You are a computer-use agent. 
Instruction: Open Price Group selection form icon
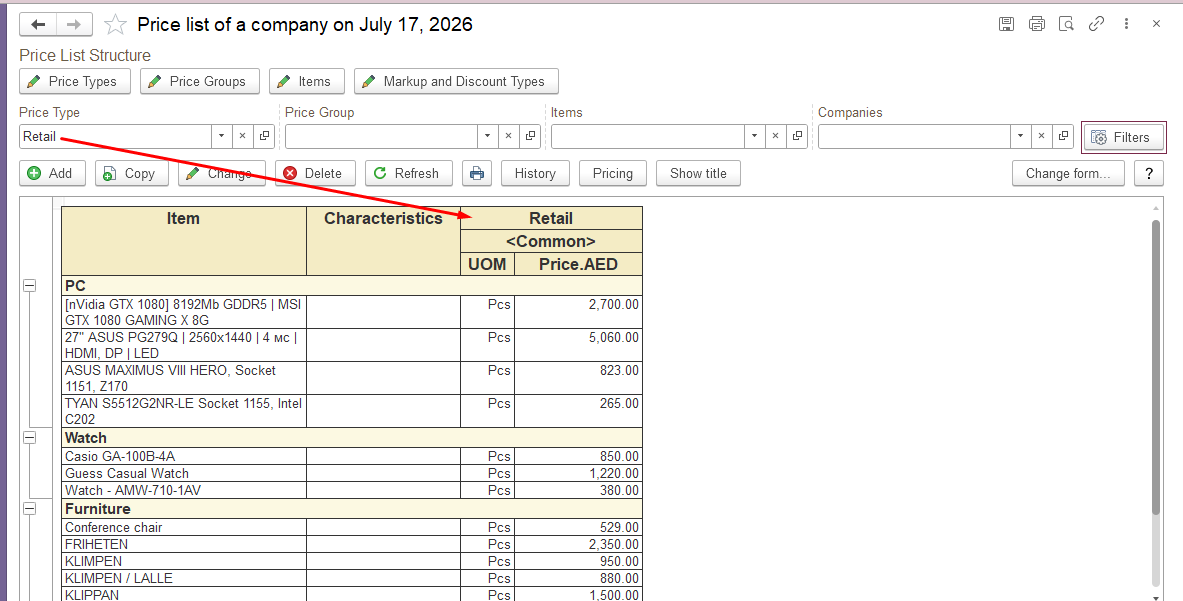(x=530, y=136)
